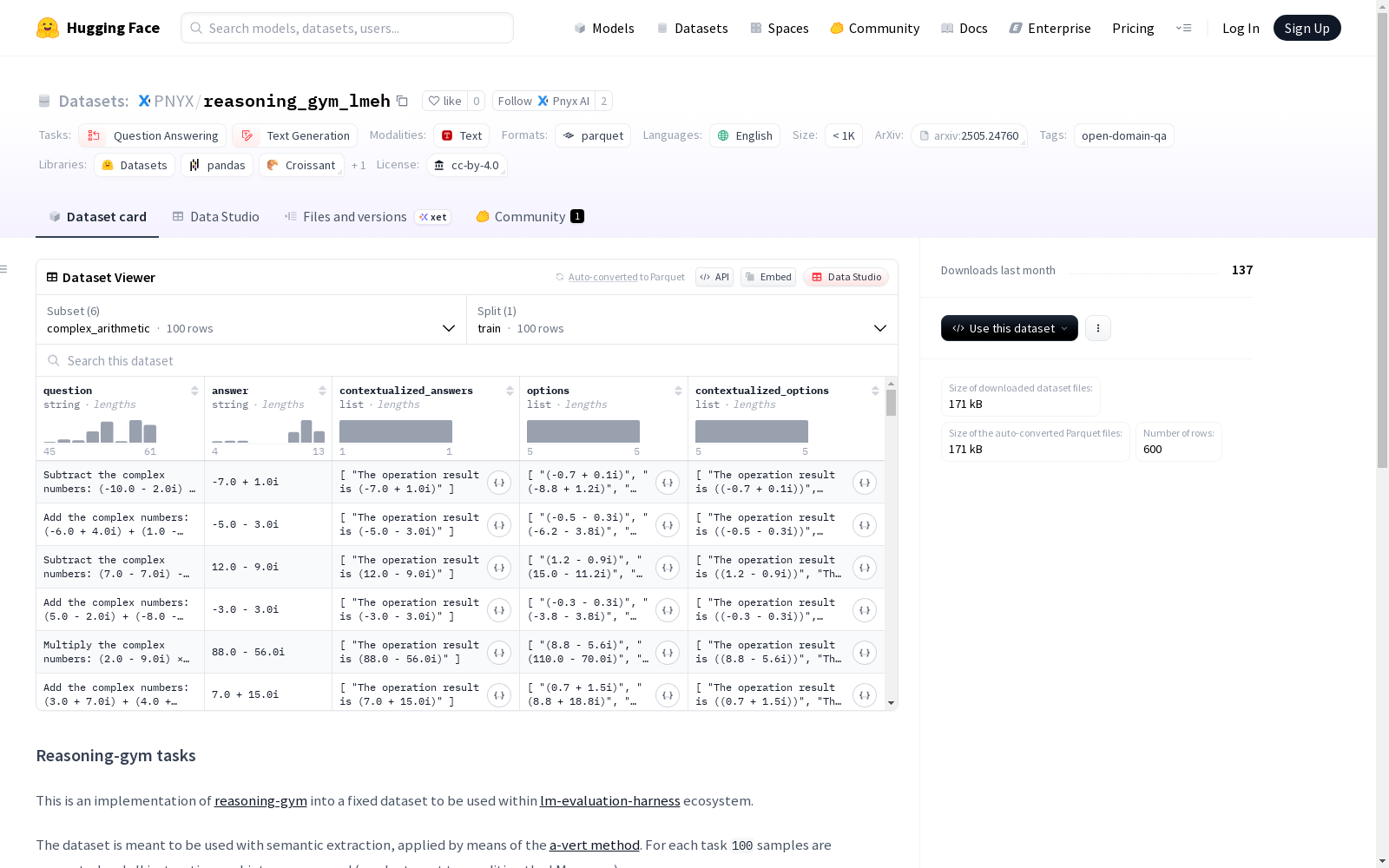The height and width of the screenshot is (868, 1389).
Task: Click the Log In link
Action: (1241, 28)
